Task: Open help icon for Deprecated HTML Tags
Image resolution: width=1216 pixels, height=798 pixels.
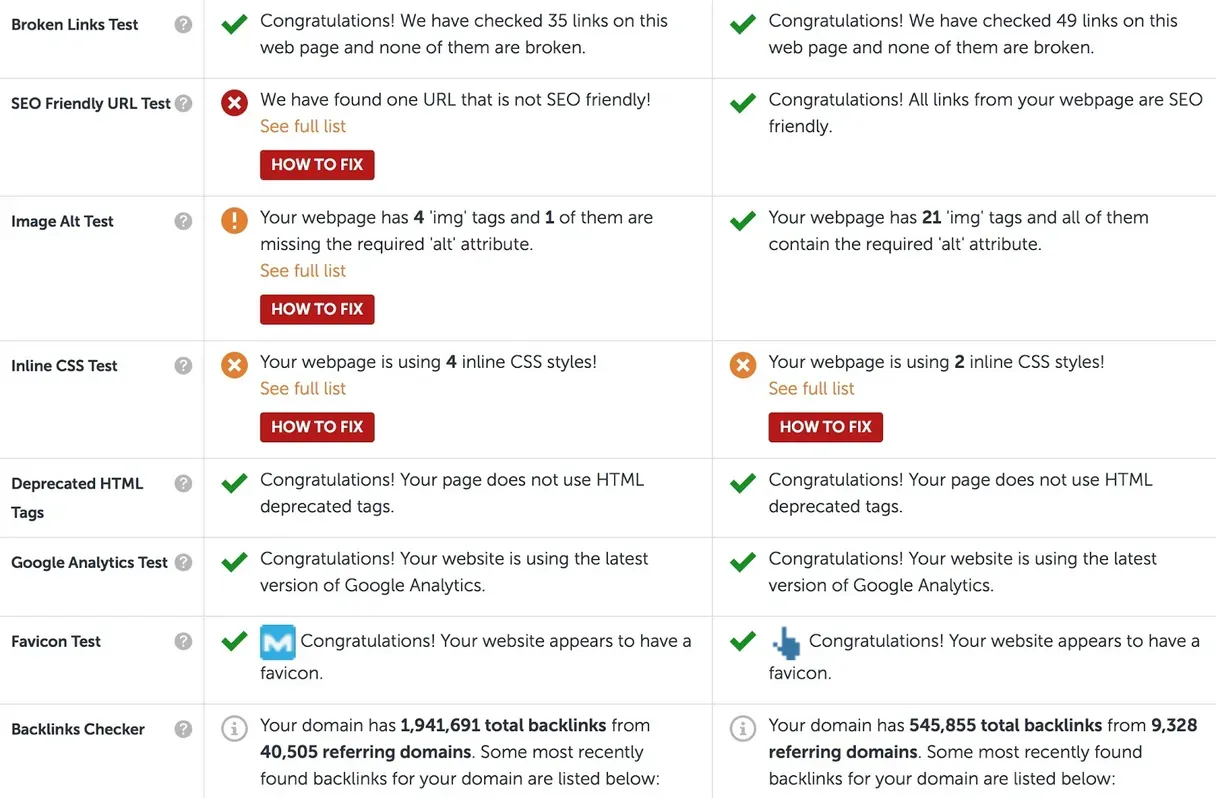Action: point(183,483)
